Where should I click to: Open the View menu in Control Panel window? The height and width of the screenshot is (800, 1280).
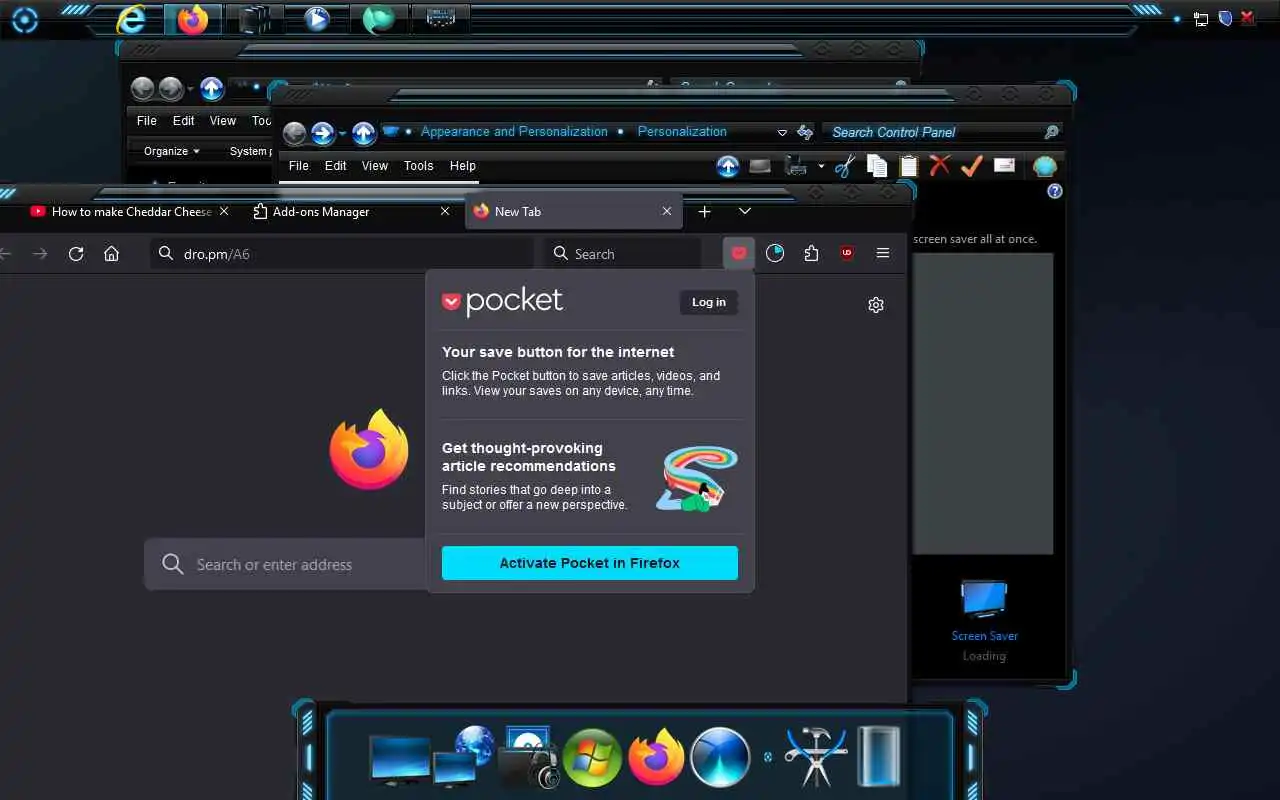(375, 166)
